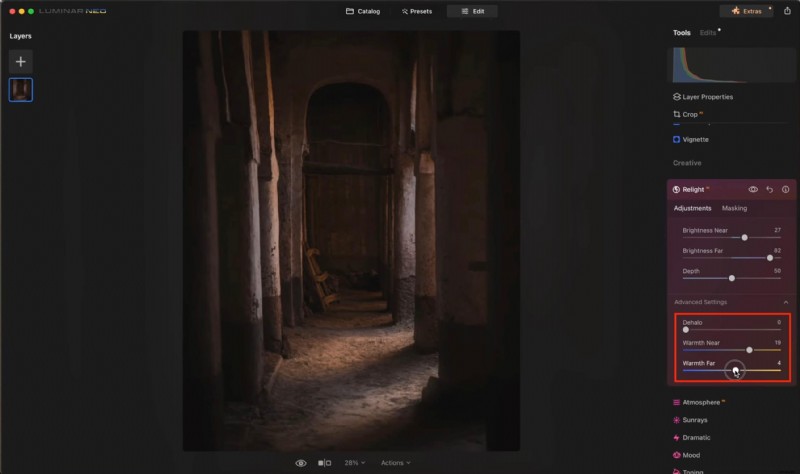
Task: Open the Dramatic tool
Action: coord(692,438)
